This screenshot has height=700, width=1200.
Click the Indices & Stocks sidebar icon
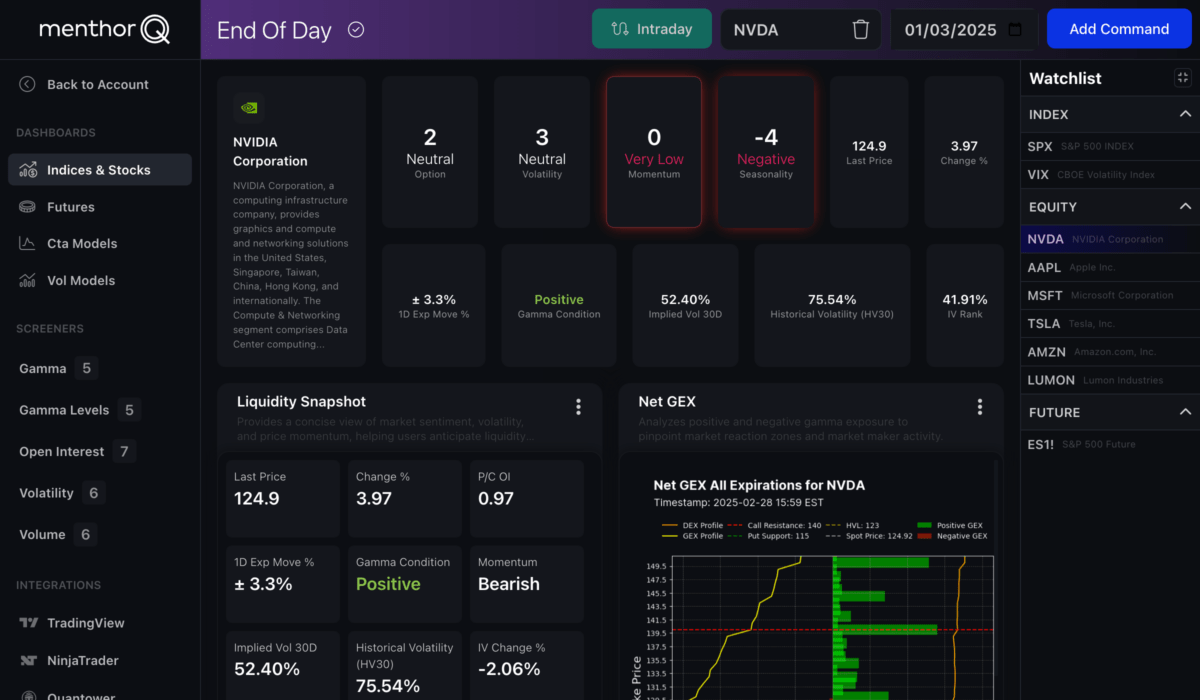coord(28,170)
